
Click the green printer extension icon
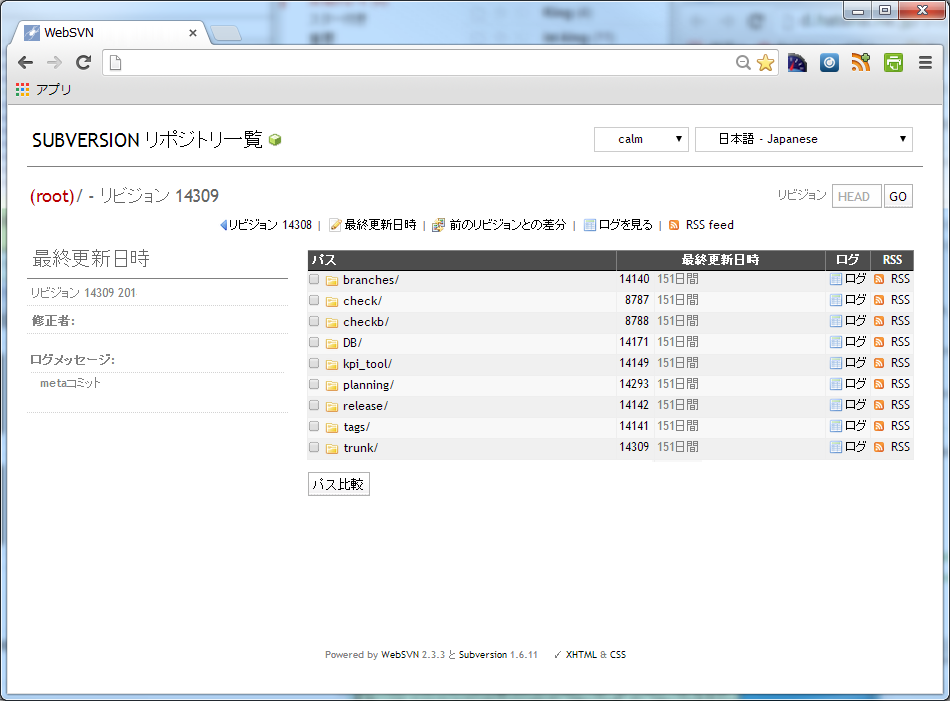(893, 63)
